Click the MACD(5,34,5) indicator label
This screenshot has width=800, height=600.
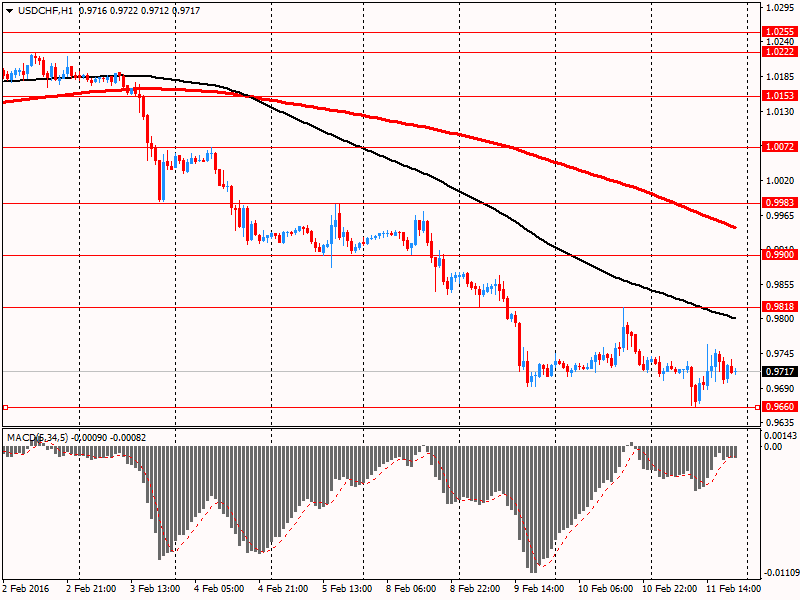(x=37, y=438)
